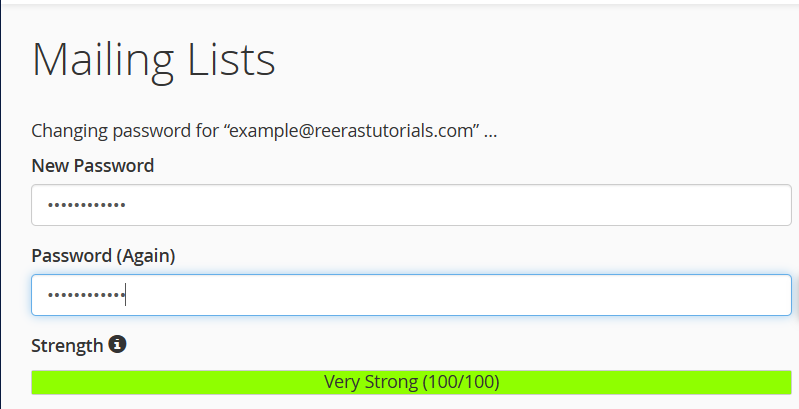
Task: Click the "Very Strong (100/100)" strength text
Action: click(x=411, y=382)
